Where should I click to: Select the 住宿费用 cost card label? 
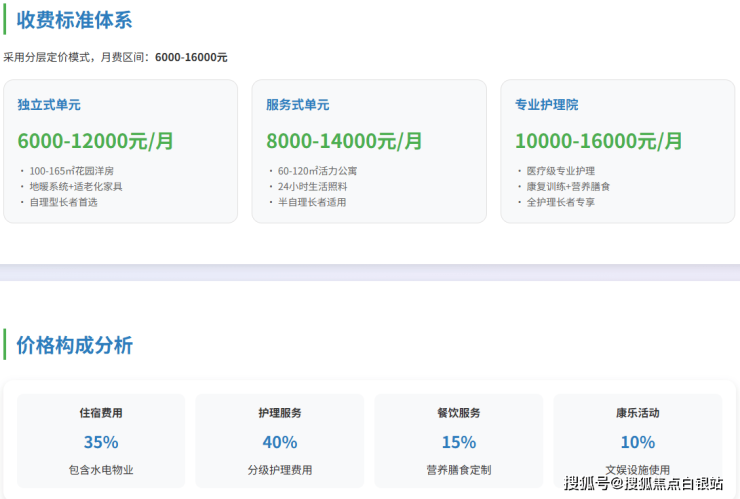click(x=101, y=413)
